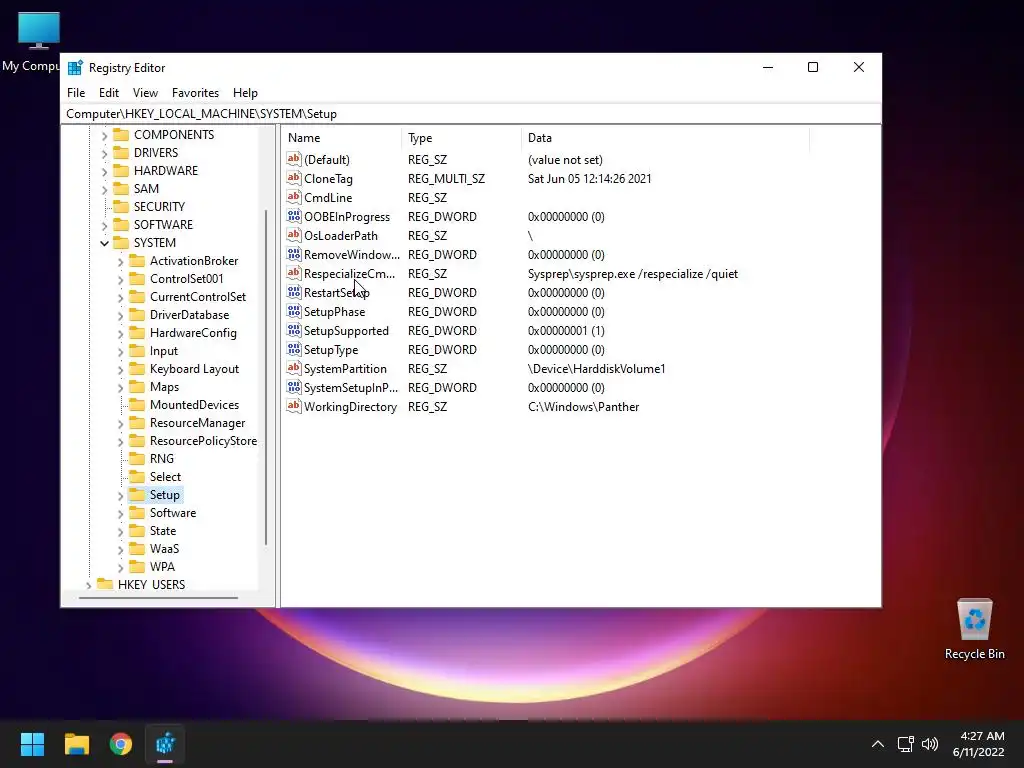
Task: Open the File menu
Action: (x=76, y=93)
